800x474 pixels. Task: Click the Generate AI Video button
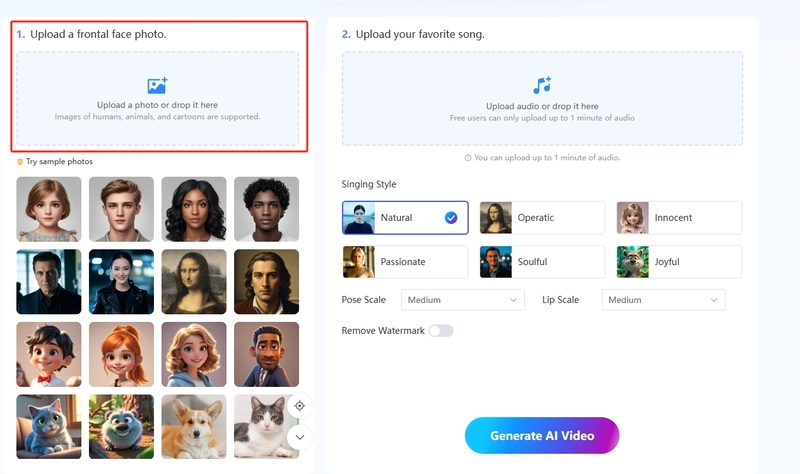[x=542, y=436]
